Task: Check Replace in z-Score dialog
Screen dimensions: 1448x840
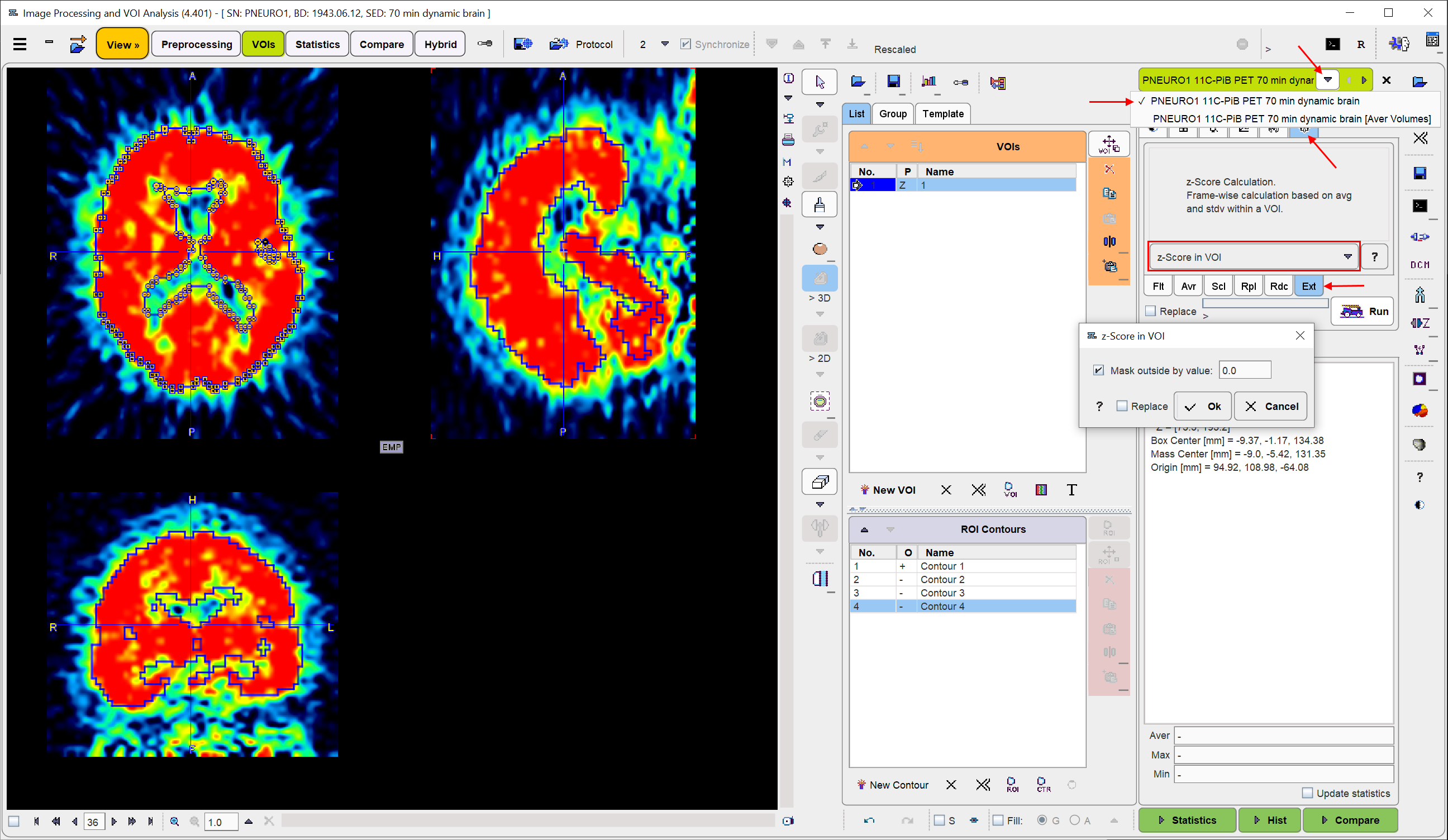Action: pos(1122,406)
